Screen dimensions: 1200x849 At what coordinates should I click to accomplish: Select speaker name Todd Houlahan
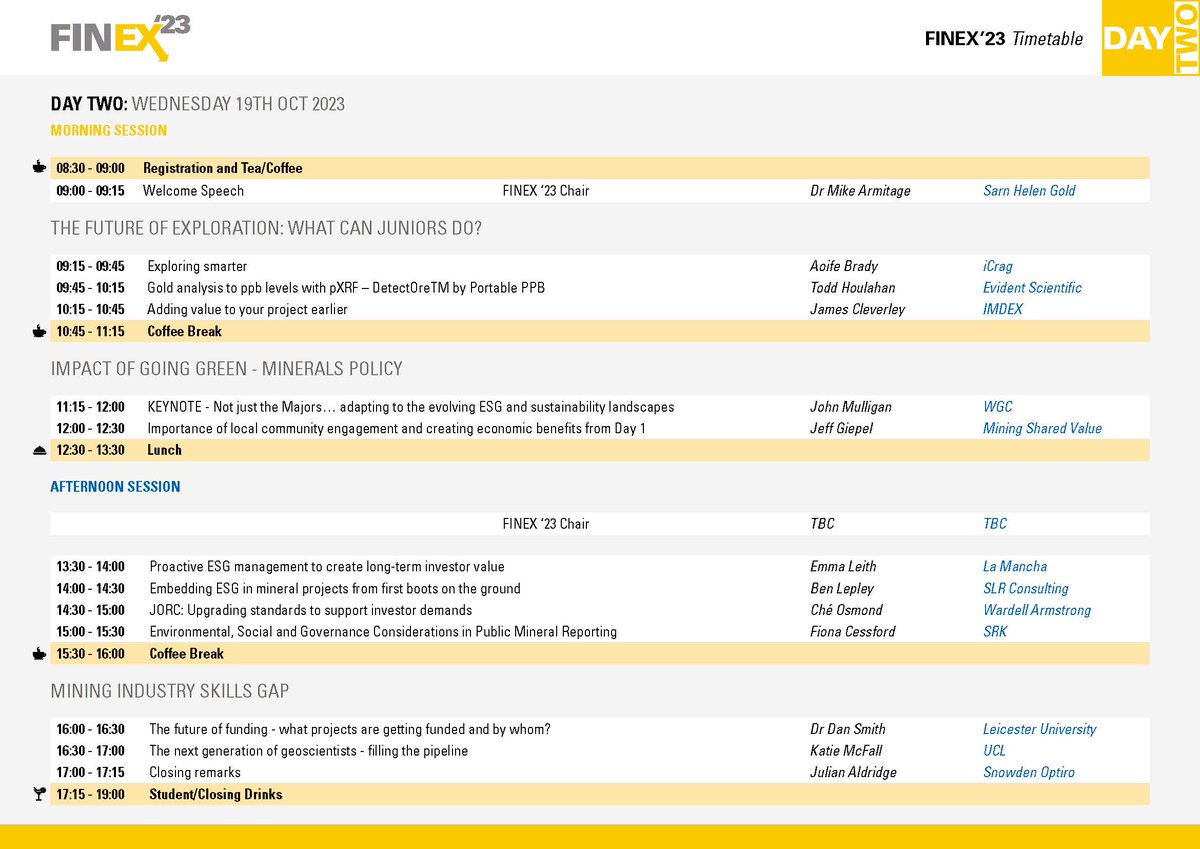853,288
